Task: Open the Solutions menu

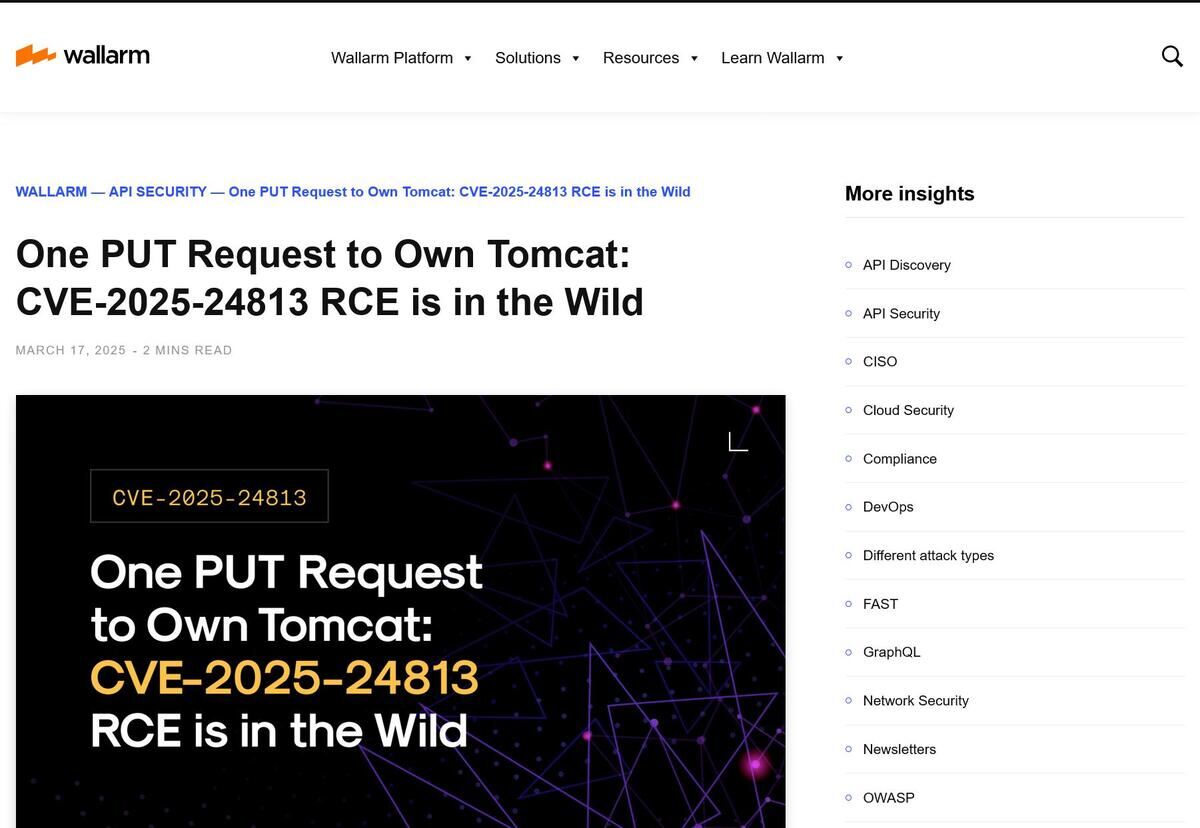Action: click(x=528, y=58)
